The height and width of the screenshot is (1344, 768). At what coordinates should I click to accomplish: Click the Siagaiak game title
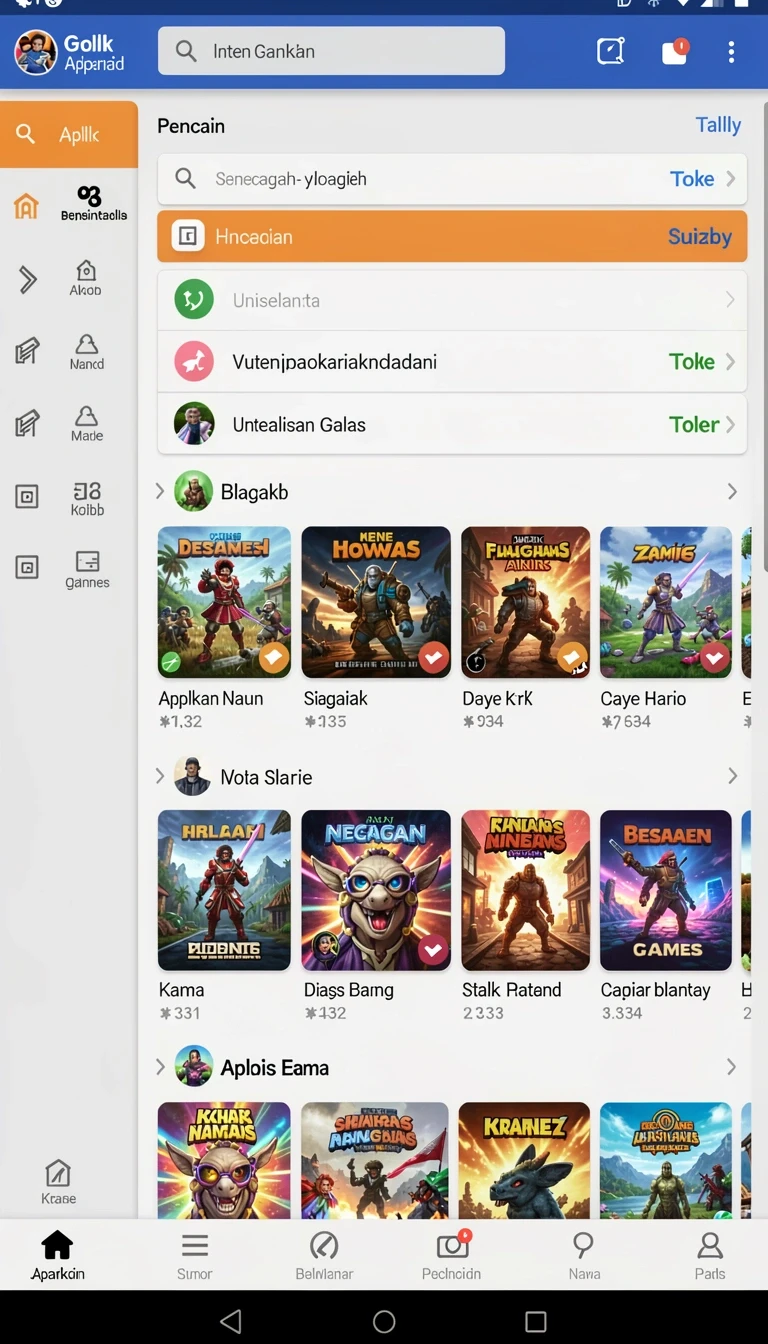click(336, 699)
